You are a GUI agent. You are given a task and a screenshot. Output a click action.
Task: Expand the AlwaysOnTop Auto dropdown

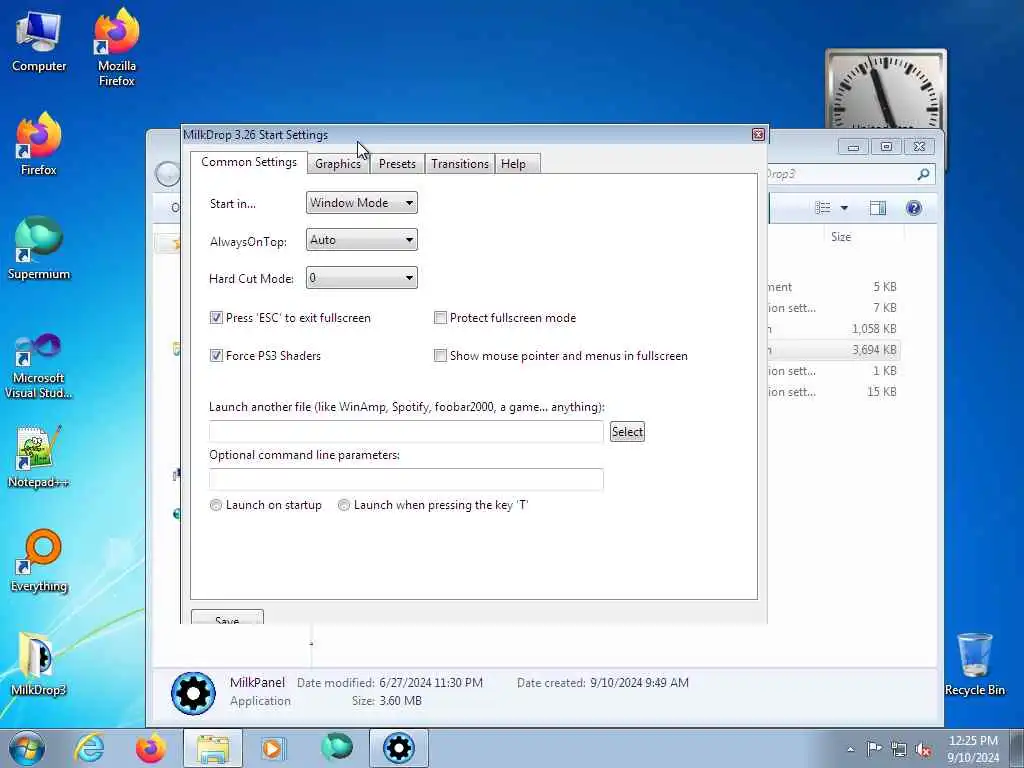click(x=361, y=240)
